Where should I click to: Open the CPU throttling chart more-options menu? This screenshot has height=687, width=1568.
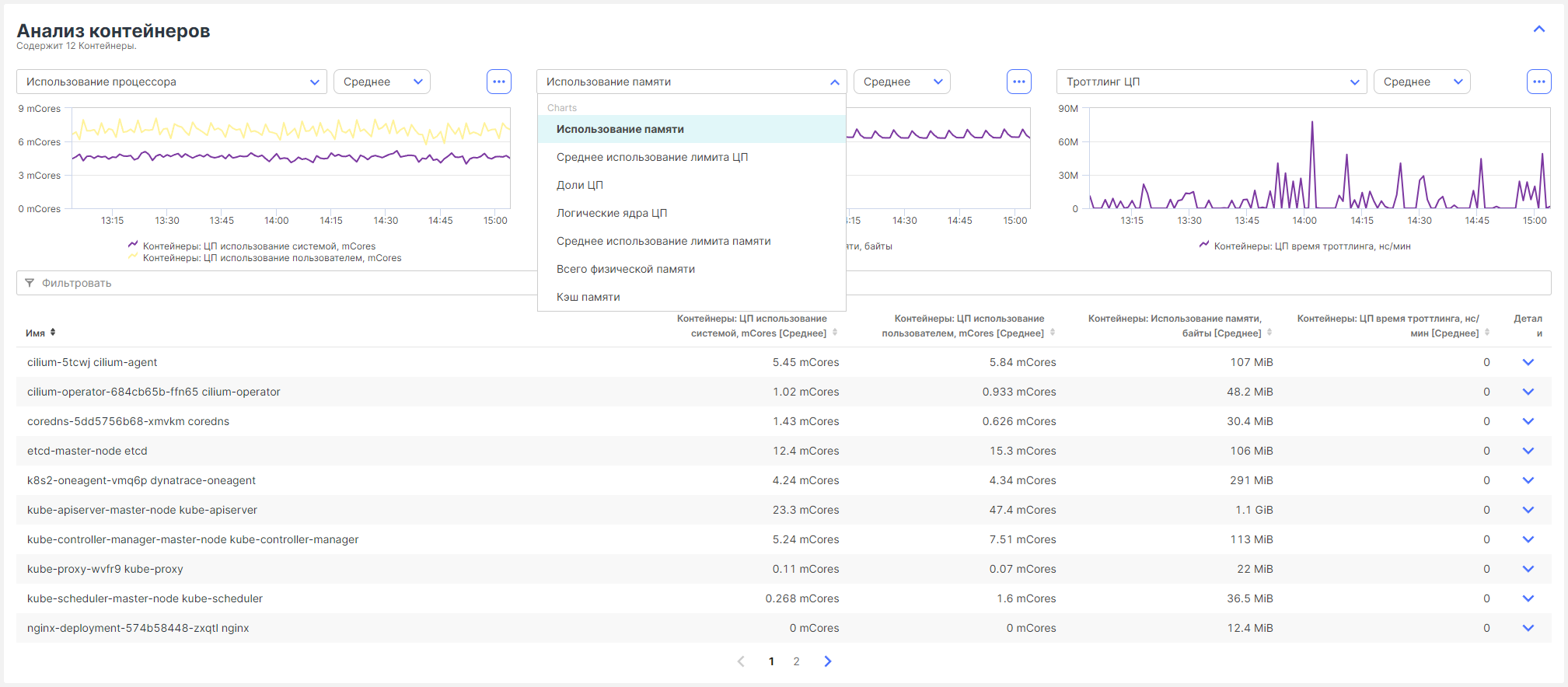1538,82
